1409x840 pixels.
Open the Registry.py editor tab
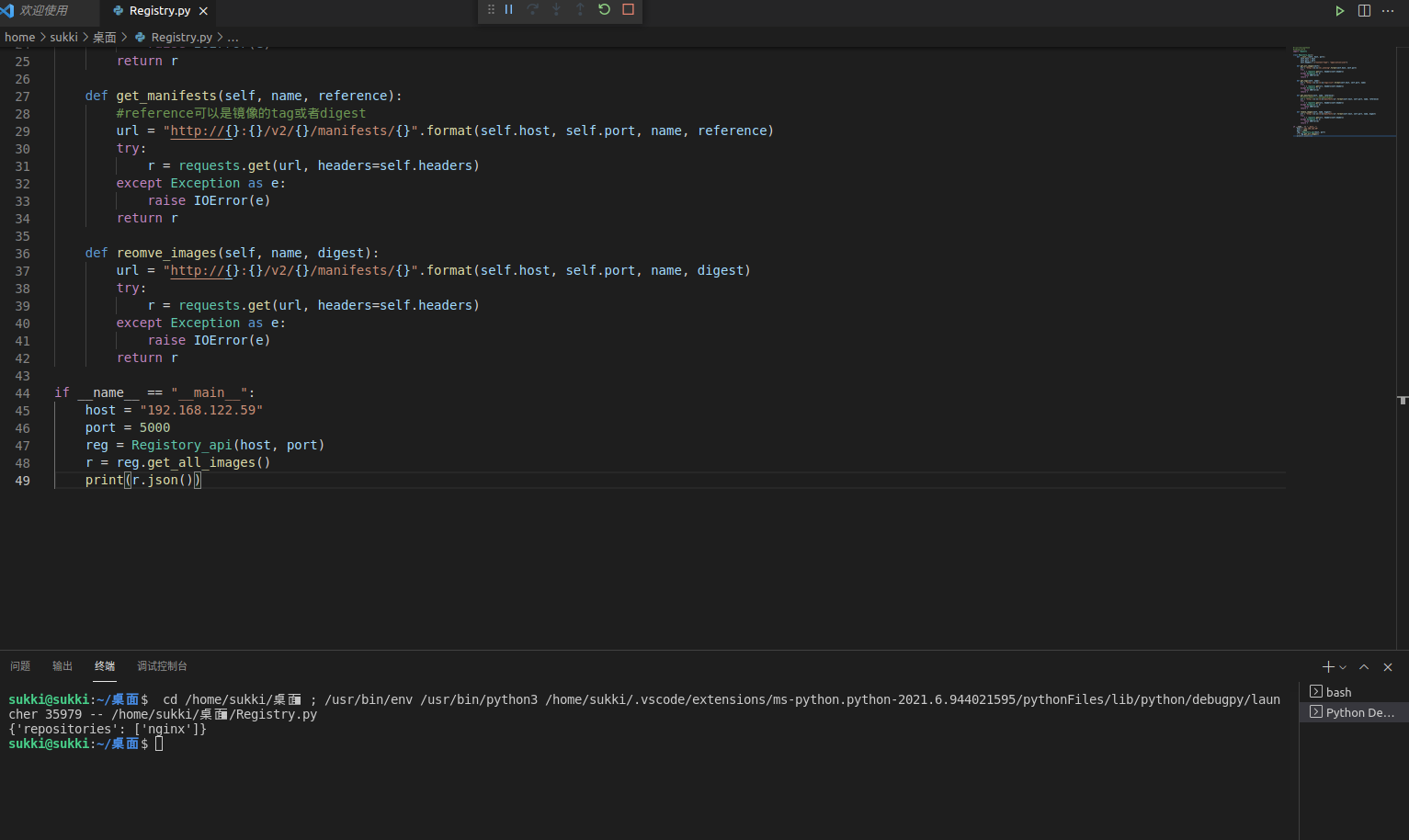159,11
